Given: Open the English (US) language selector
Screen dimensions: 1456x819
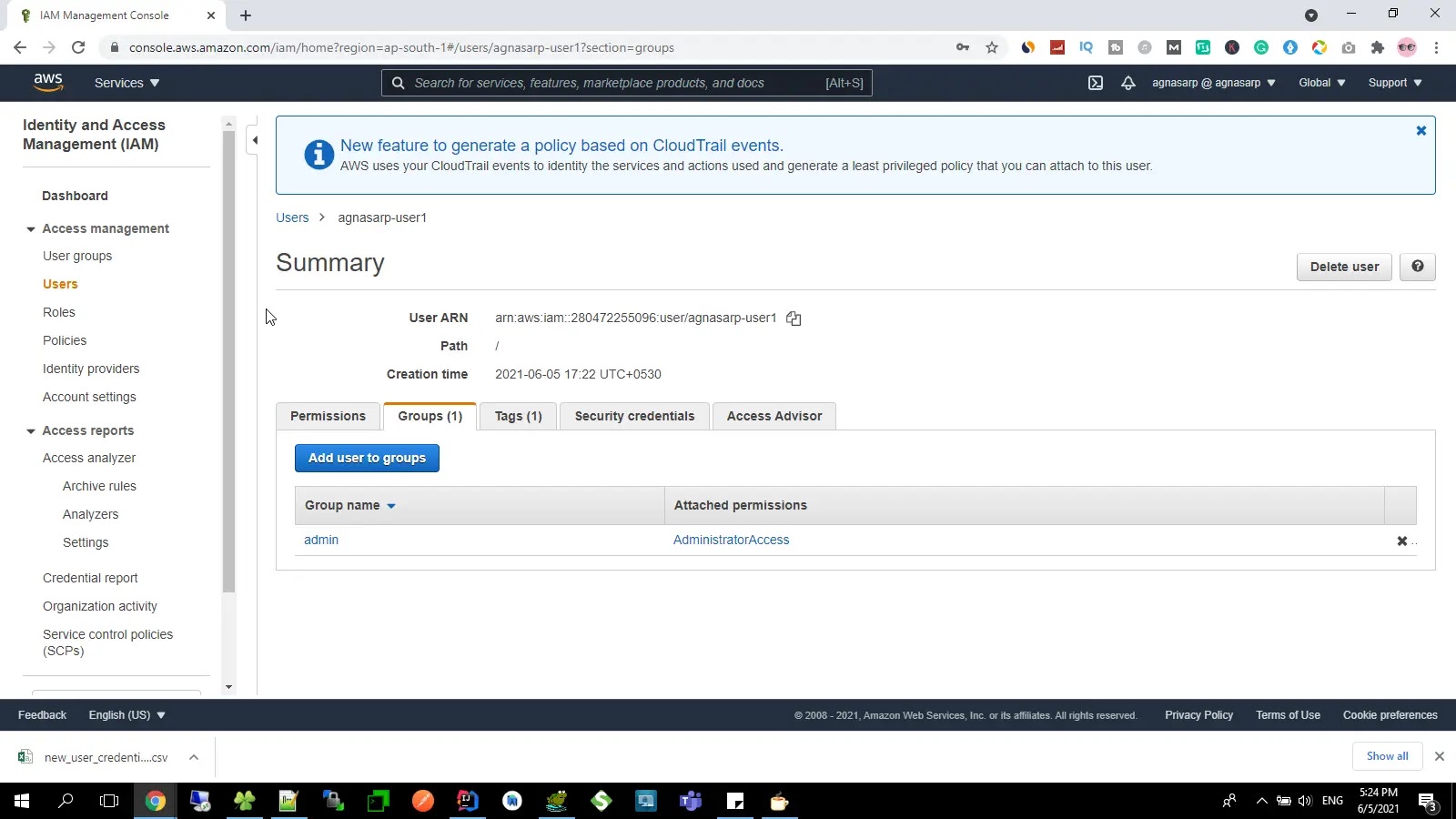Looking at the screenshot, I should pyautogui.click(x=126, y=715).
